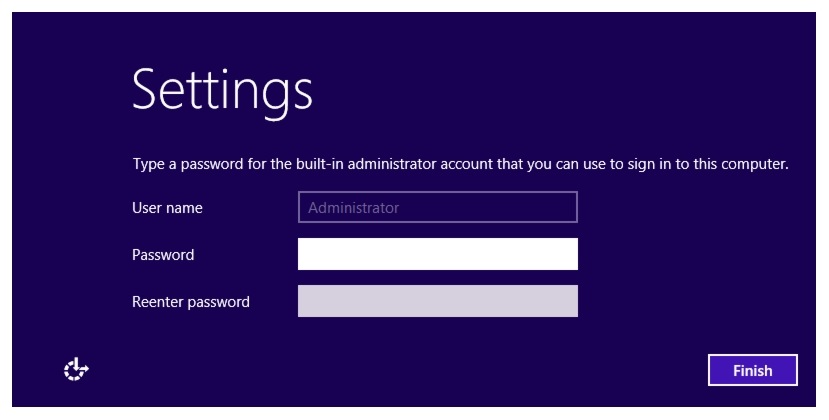Focus the Password input field
The height and width of the screenshot is (420, 829).
pos(438,254)
